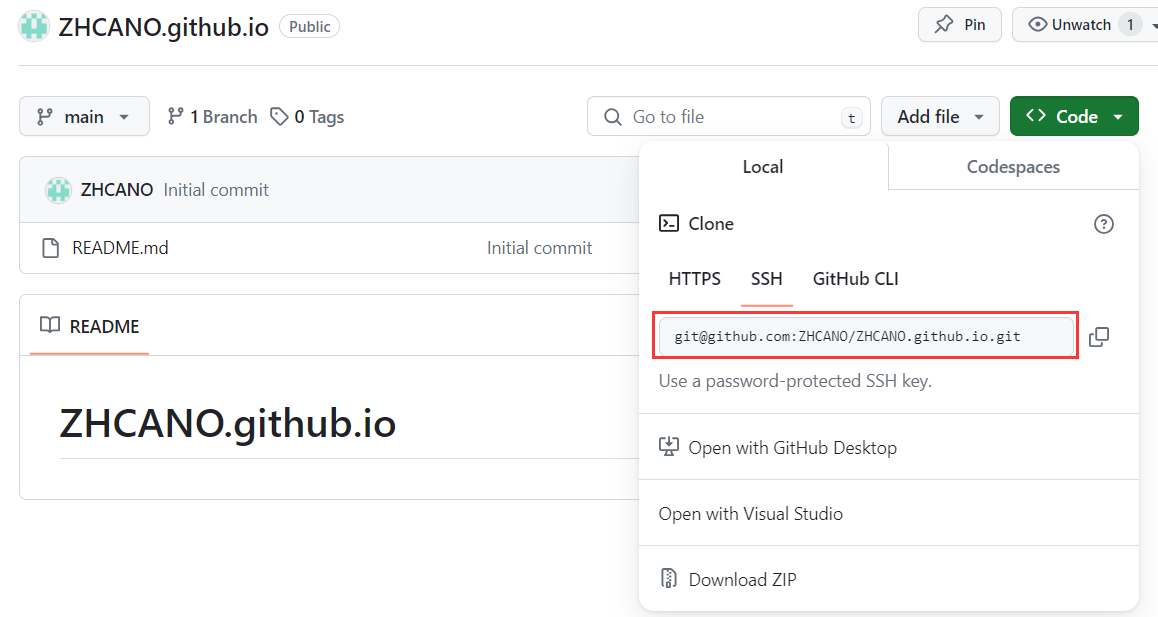Screen dimensions: 1158x617
Task: Select the GitHub CLI clone option
Action: (x=855, y=279)
